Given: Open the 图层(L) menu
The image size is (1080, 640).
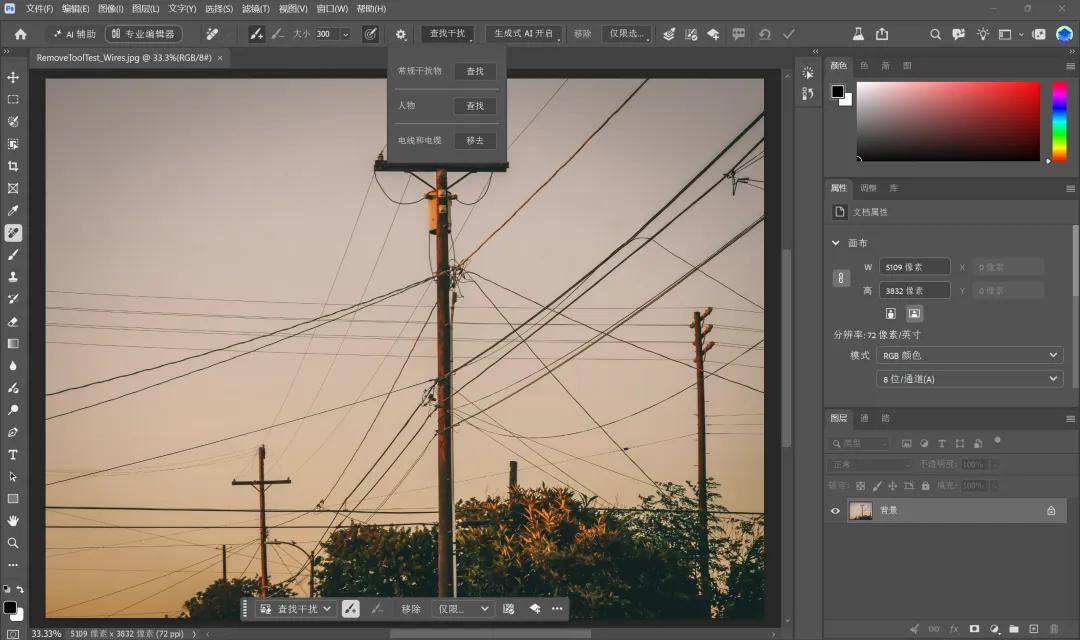Looking at the screenshot, I should tap(145, 9).
